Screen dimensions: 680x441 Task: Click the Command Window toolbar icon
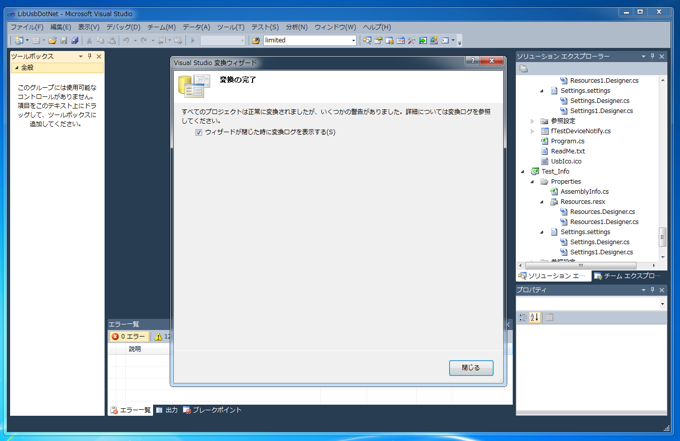point(445,40)
